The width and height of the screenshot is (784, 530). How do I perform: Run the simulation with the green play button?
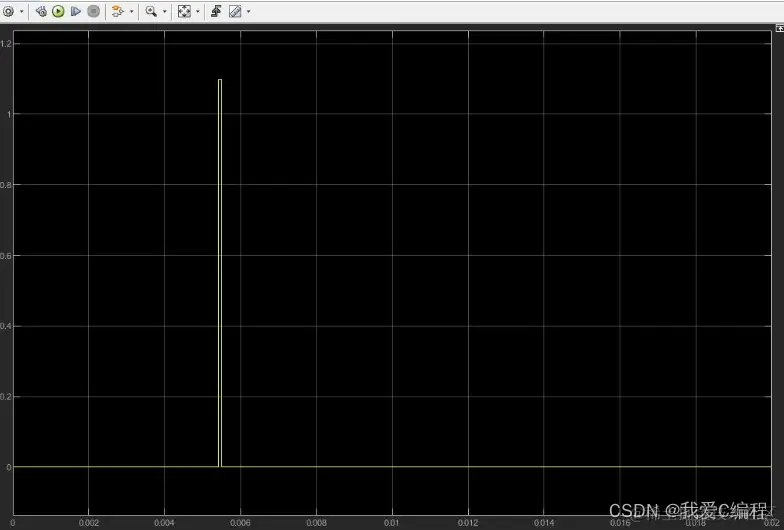(x=58, y=11)
